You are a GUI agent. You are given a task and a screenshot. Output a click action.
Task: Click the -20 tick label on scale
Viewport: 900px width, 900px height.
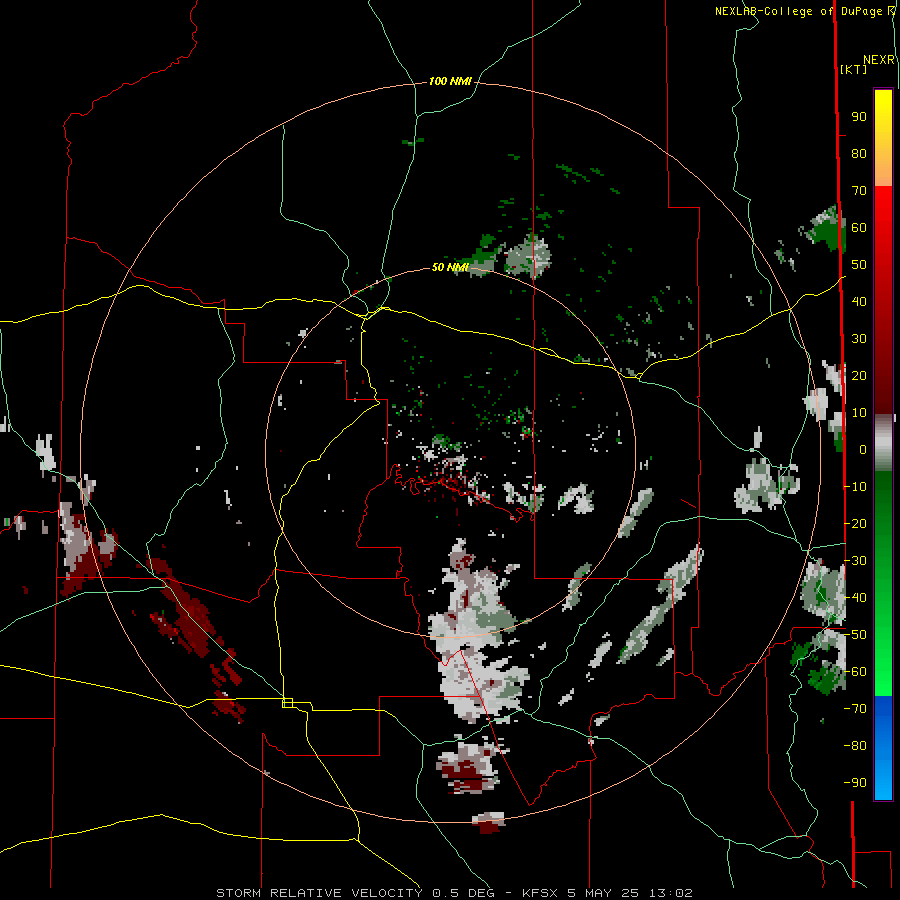[855, 523]
